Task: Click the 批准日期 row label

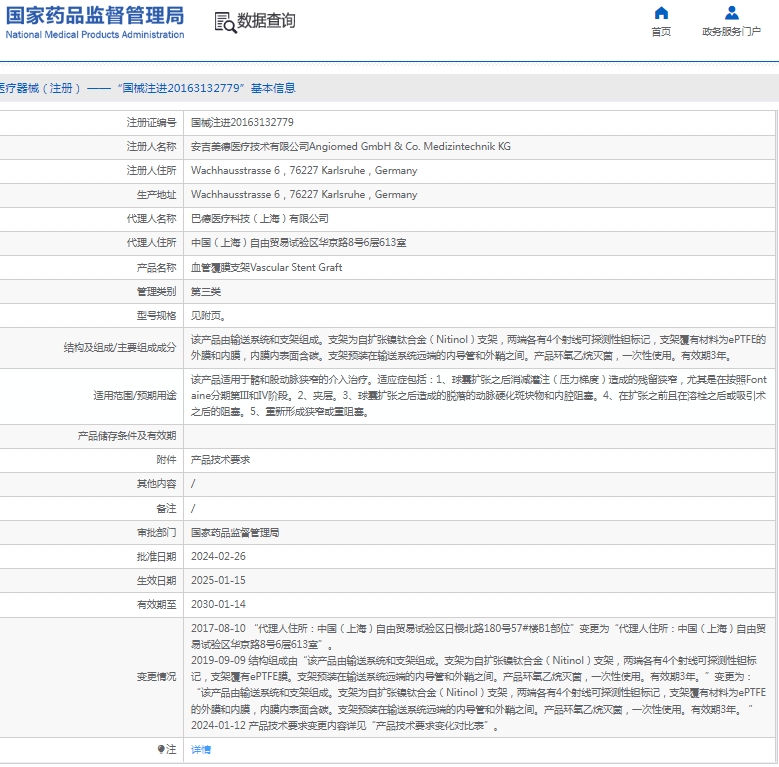Action: click(156, 556)
